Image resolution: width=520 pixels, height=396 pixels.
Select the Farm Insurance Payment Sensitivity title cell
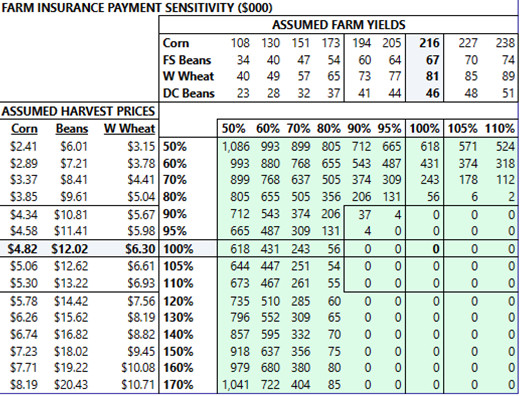pyautogui.click(x=137, y=8)
